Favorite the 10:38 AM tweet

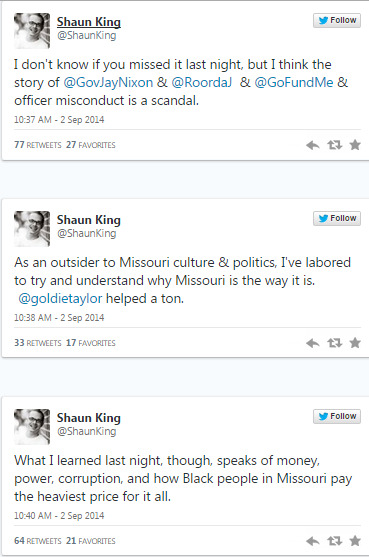tap(355, 342)
